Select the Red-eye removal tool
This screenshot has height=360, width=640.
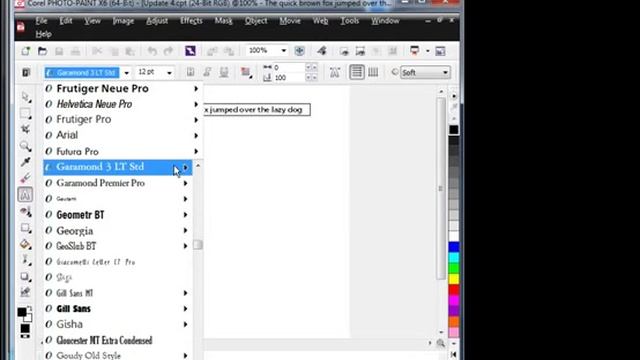(26, 211)
